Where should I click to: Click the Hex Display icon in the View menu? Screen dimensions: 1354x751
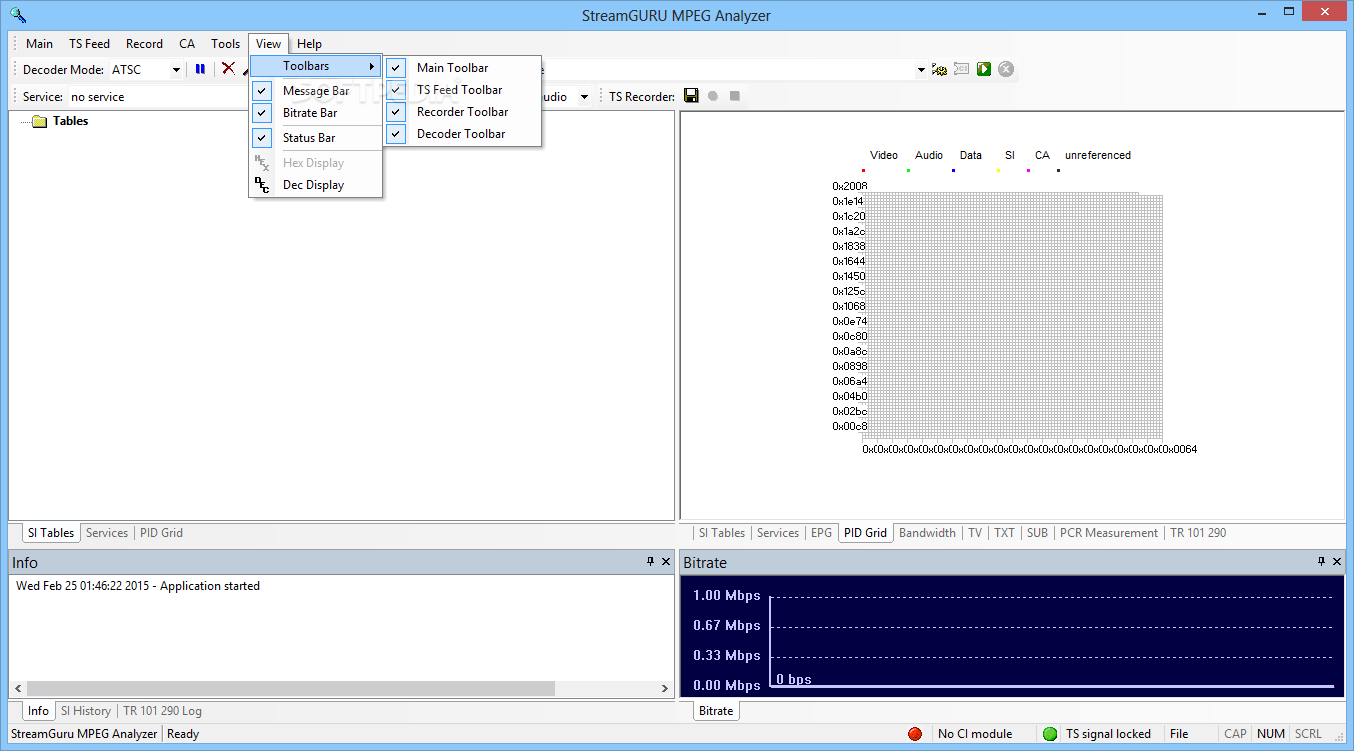262,163
